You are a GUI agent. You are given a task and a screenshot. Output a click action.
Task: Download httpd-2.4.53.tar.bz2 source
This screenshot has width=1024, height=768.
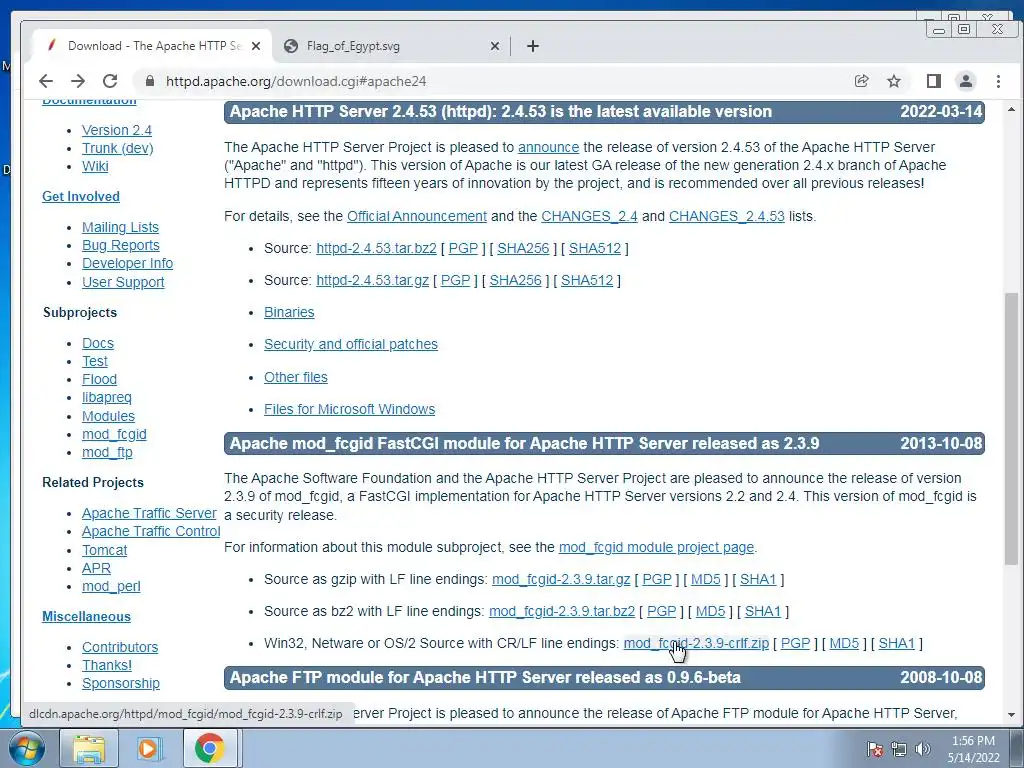(376, 248)
